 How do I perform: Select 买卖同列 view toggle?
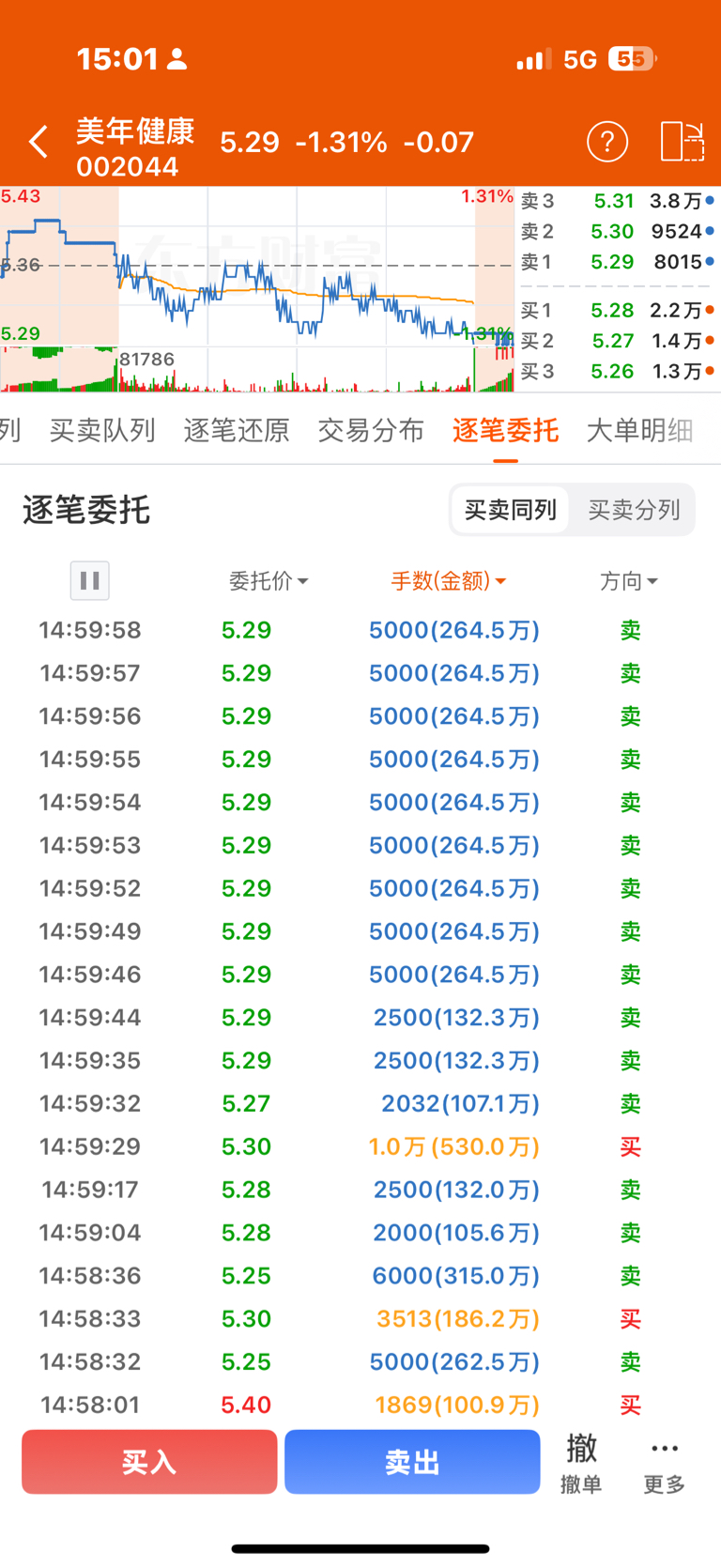pyautogui.click(x=511, y=510)
